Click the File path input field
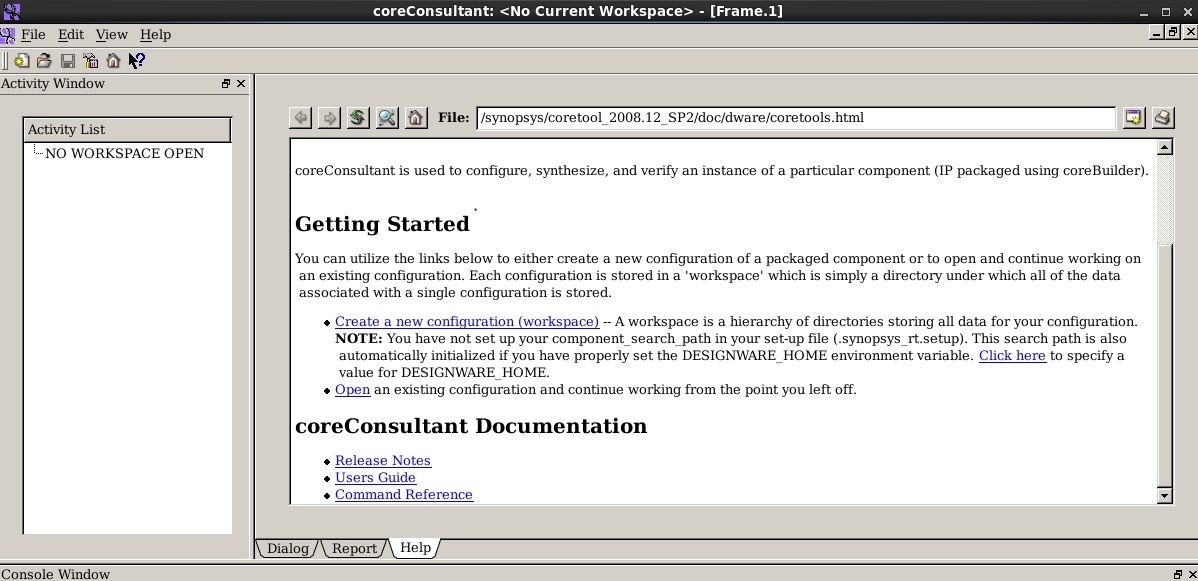Screen dimensions: 1198x581 pyautogui.click(x=795, y=118)
